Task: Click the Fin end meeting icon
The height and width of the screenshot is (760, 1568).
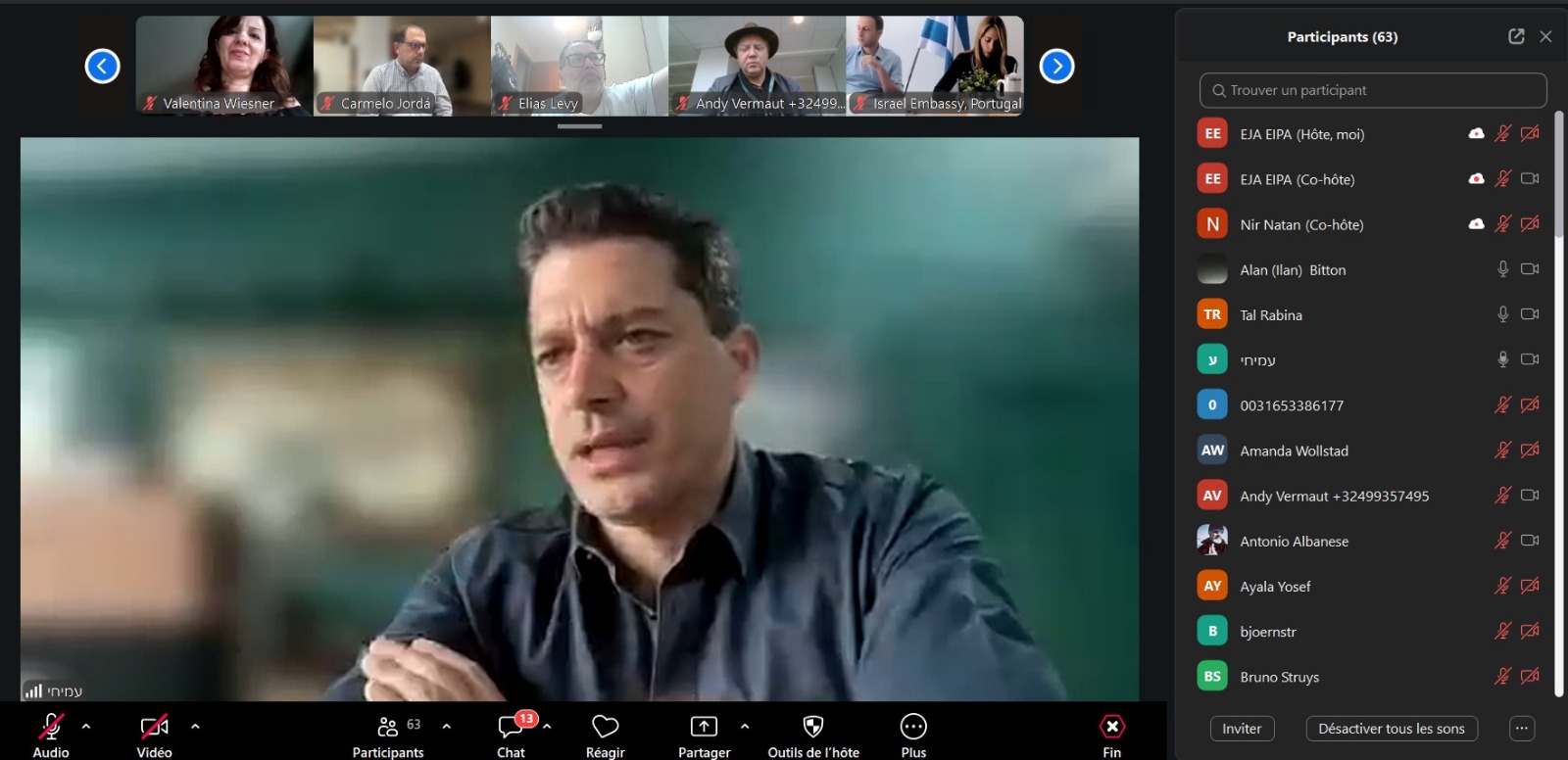Action: [x=1111, y=727]
